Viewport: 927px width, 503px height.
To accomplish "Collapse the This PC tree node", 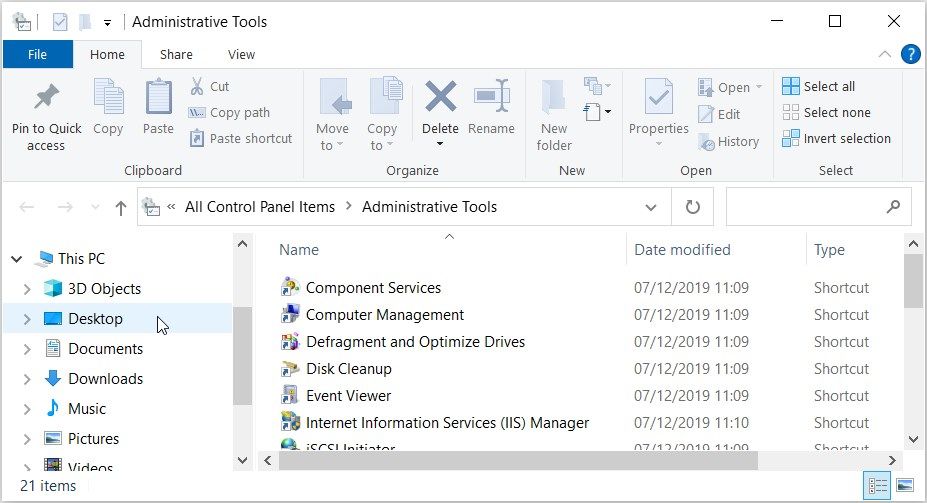I will tap(17, 259).
